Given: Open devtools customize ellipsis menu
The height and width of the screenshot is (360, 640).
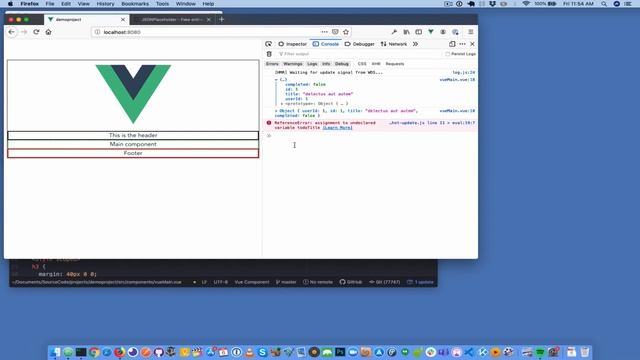Looking at the screenshot, I should coord(462,44).
